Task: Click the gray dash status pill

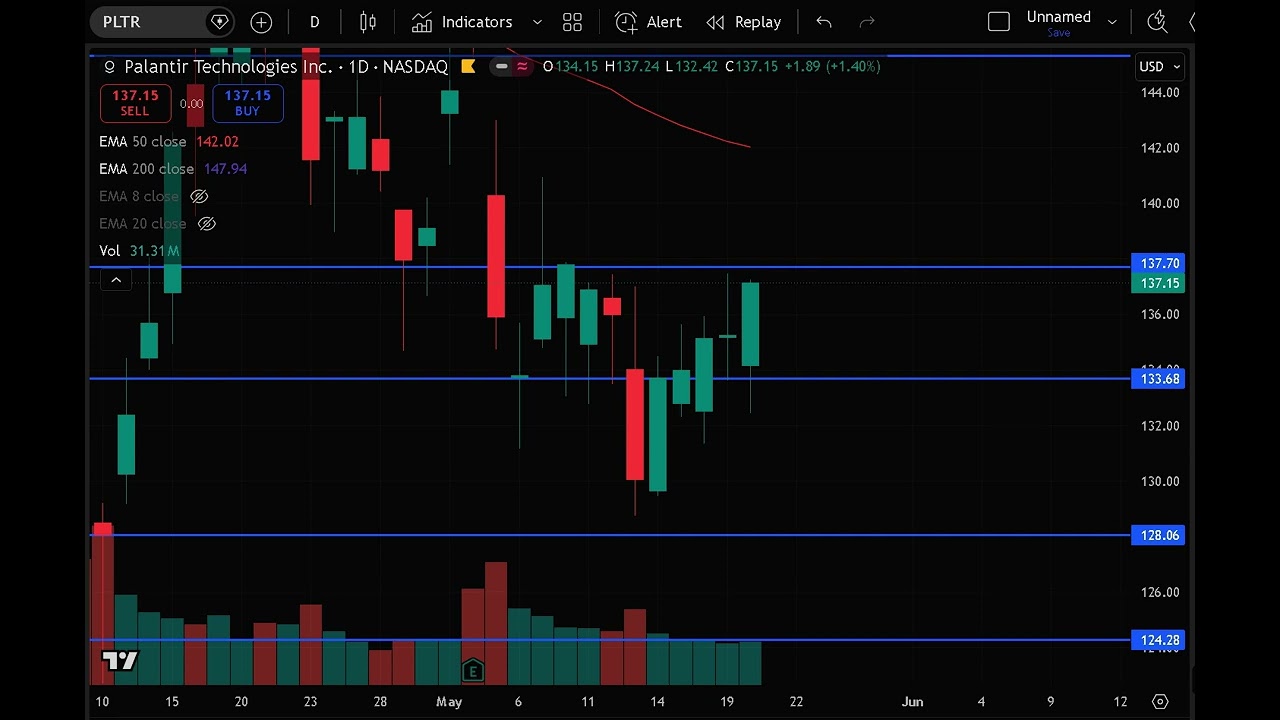Action: (x=501, y=67)
